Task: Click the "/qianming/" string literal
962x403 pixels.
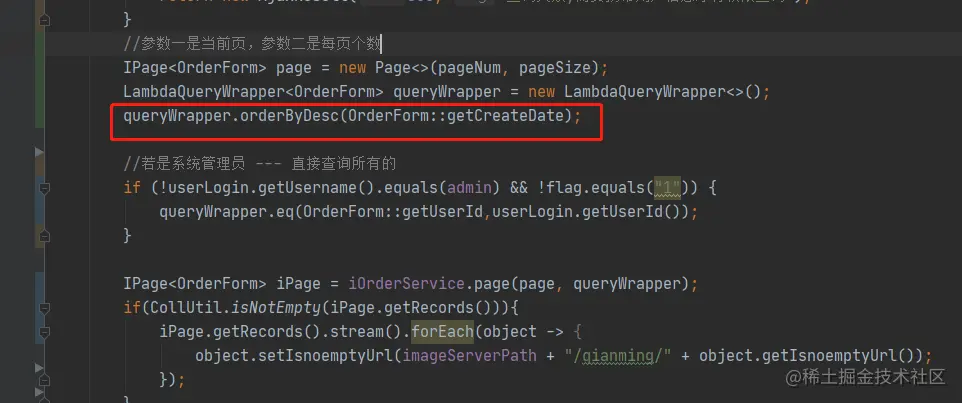Action: (x=618, y=356)
